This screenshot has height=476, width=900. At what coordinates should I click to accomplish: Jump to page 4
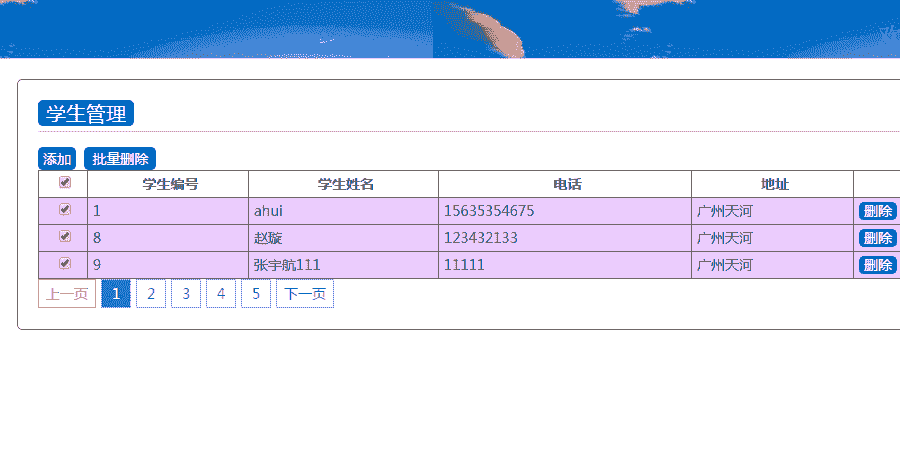pyautogui.click(x=221, y=294)
